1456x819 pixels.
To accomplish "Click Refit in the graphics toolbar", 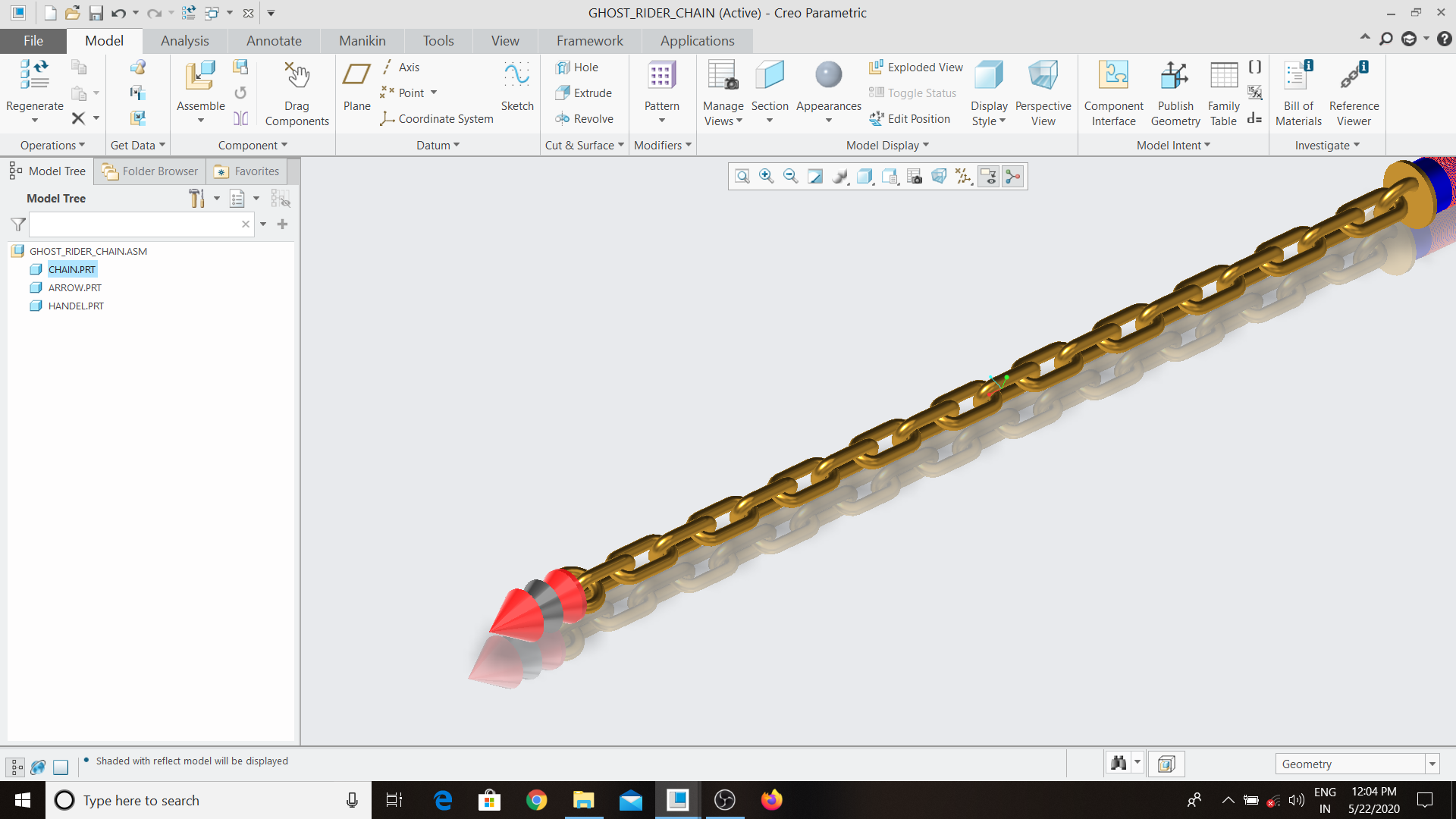I will tap(742, 177).
